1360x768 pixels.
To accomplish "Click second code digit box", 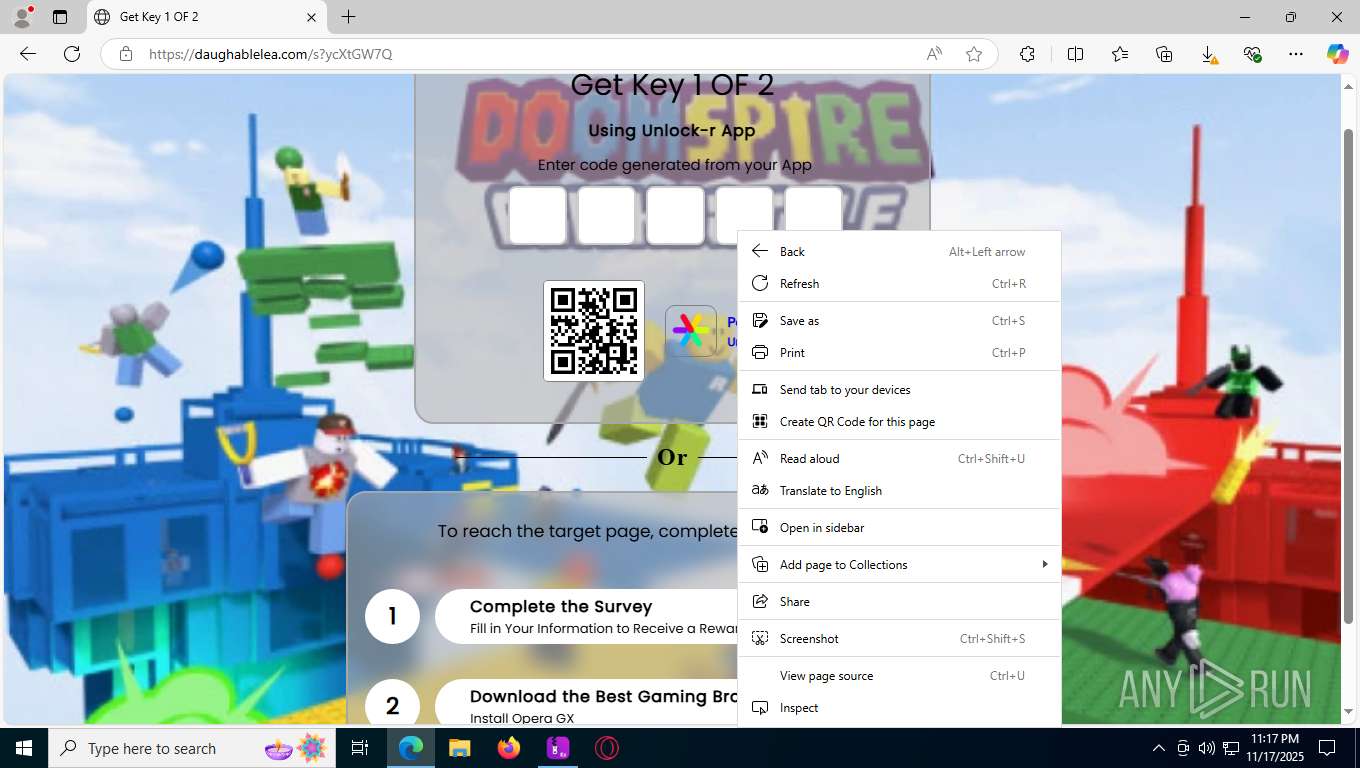I will (x=607, y=215).
